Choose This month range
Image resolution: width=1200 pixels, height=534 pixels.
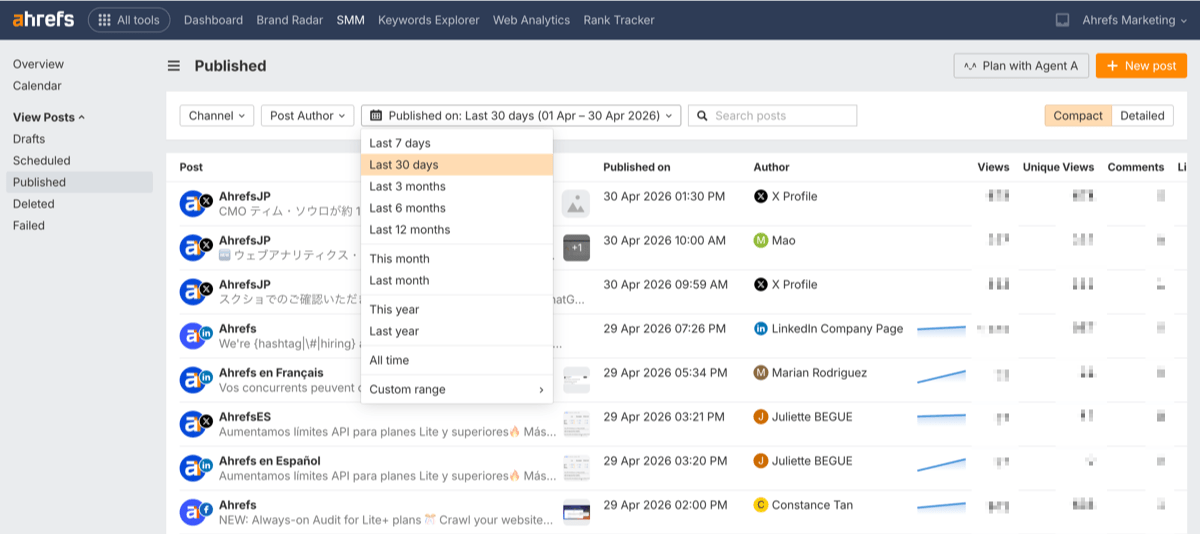point(457,259)
